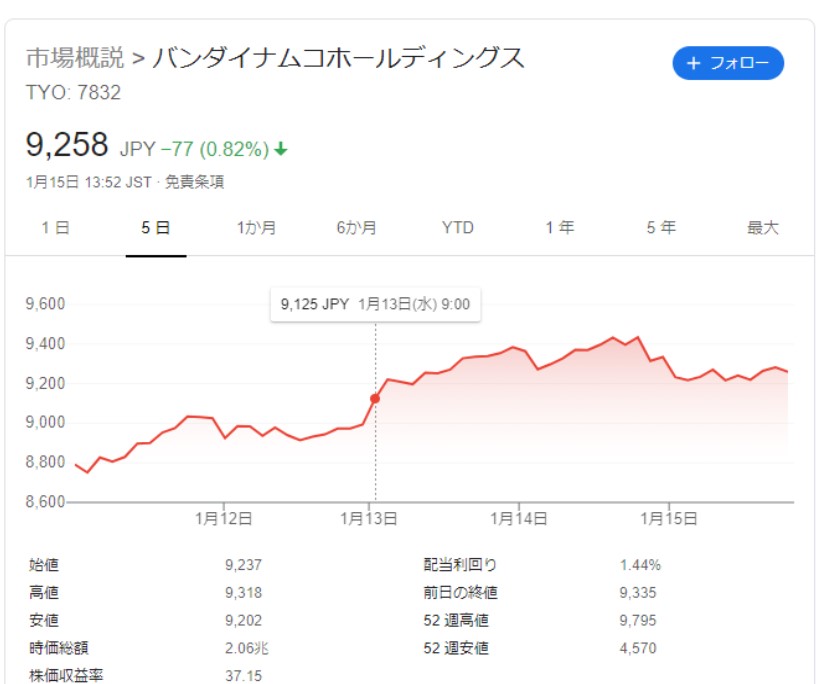The image size is (829, 684).
Task: Click the 1月14日 date label on axis
Action: [519, 519]
